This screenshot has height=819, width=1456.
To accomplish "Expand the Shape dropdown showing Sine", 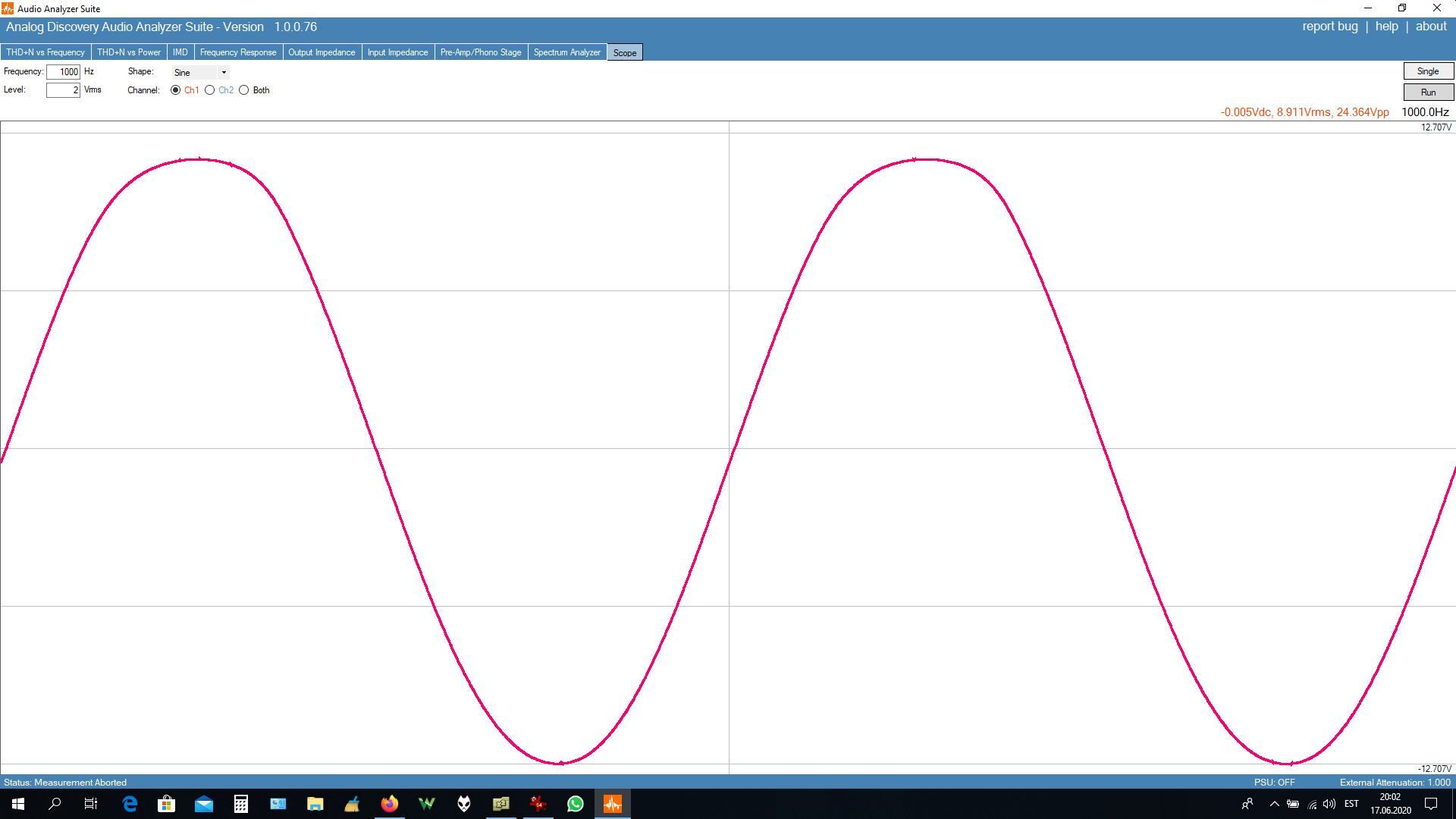I will [223, 73].
